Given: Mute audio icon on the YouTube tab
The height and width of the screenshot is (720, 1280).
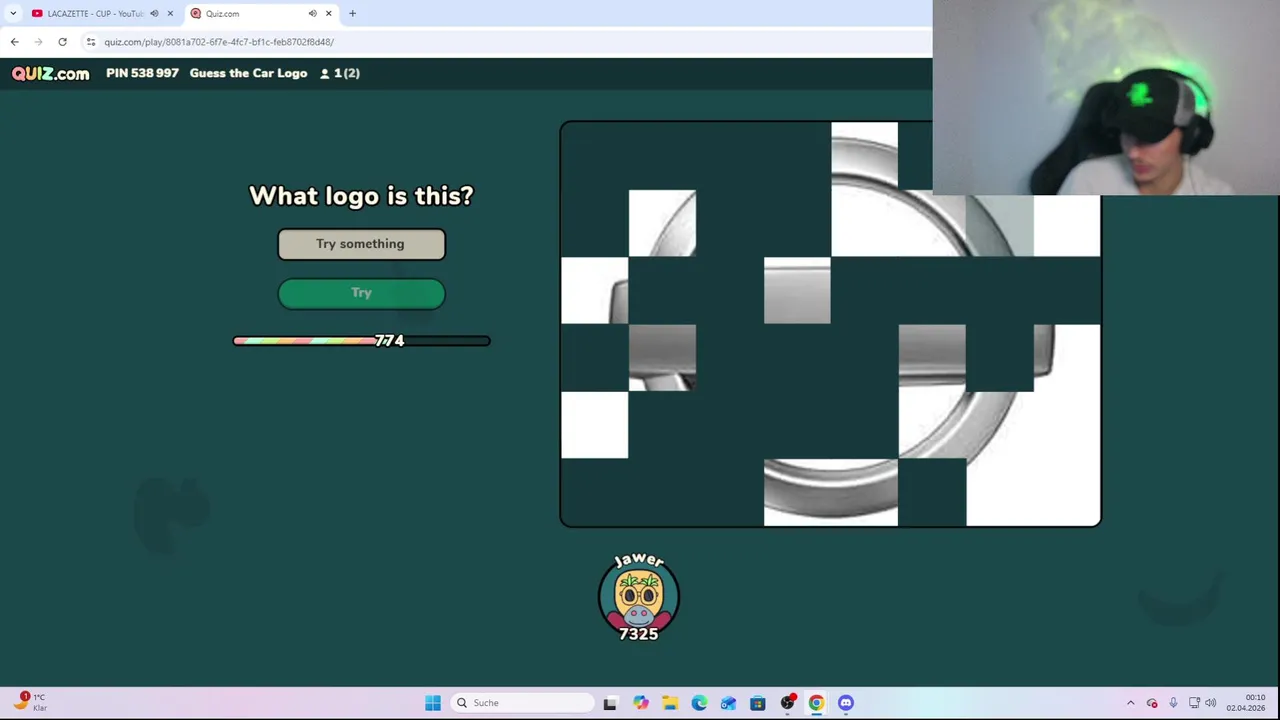Looking at the screenshot, I should click(x=154, y=14).
